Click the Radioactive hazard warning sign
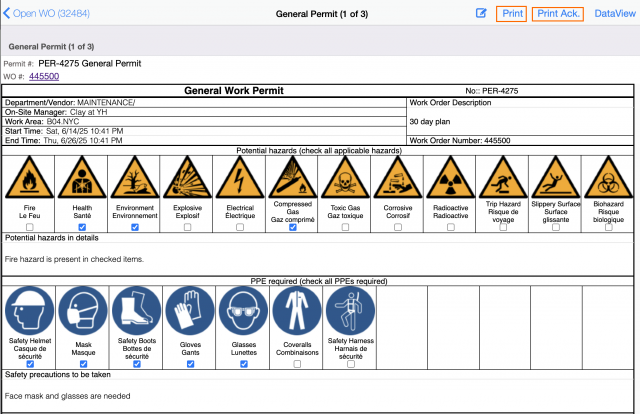The image size is (640, 414). pyautogui.click(x=451, y=177)
